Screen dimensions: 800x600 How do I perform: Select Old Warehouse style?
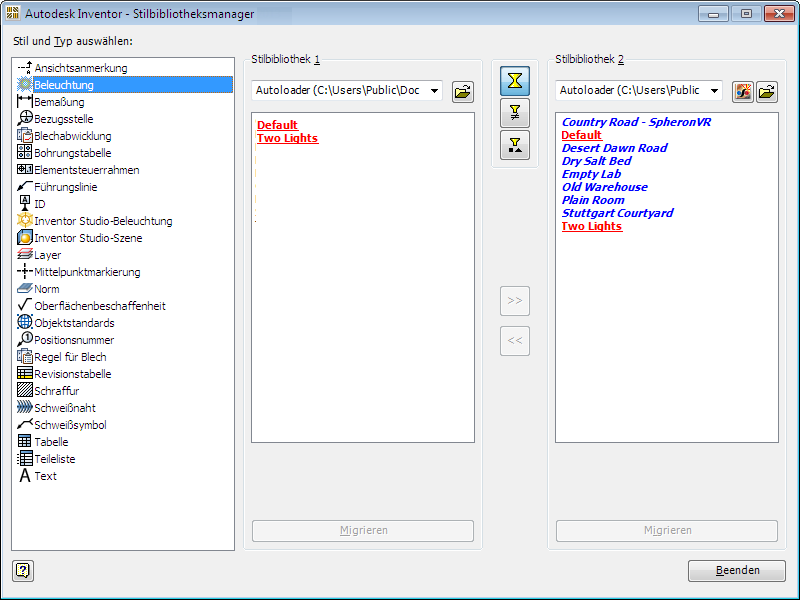tap(605, 187)
